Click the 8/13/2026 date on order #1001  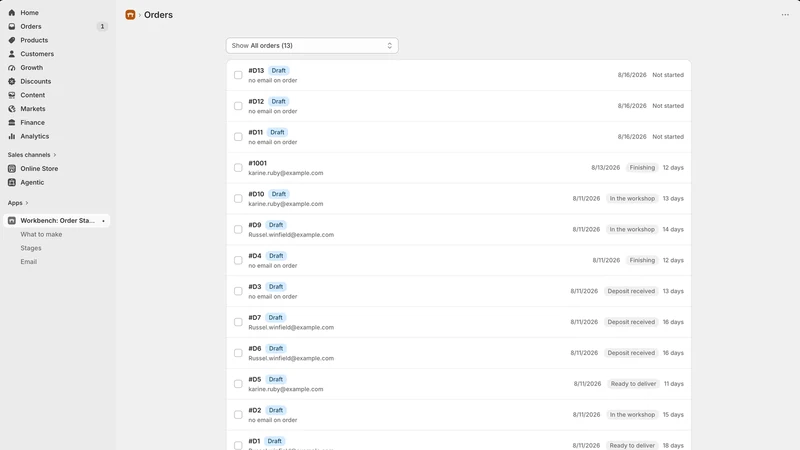pyautogui.click(x=606, y=167)
